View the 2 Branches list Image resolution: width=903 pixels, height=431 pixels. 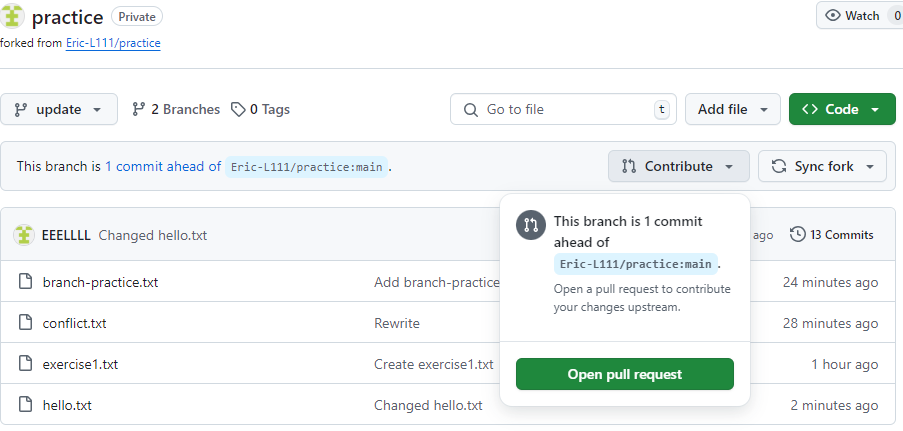pyautogui.click(x=176, y=109)
